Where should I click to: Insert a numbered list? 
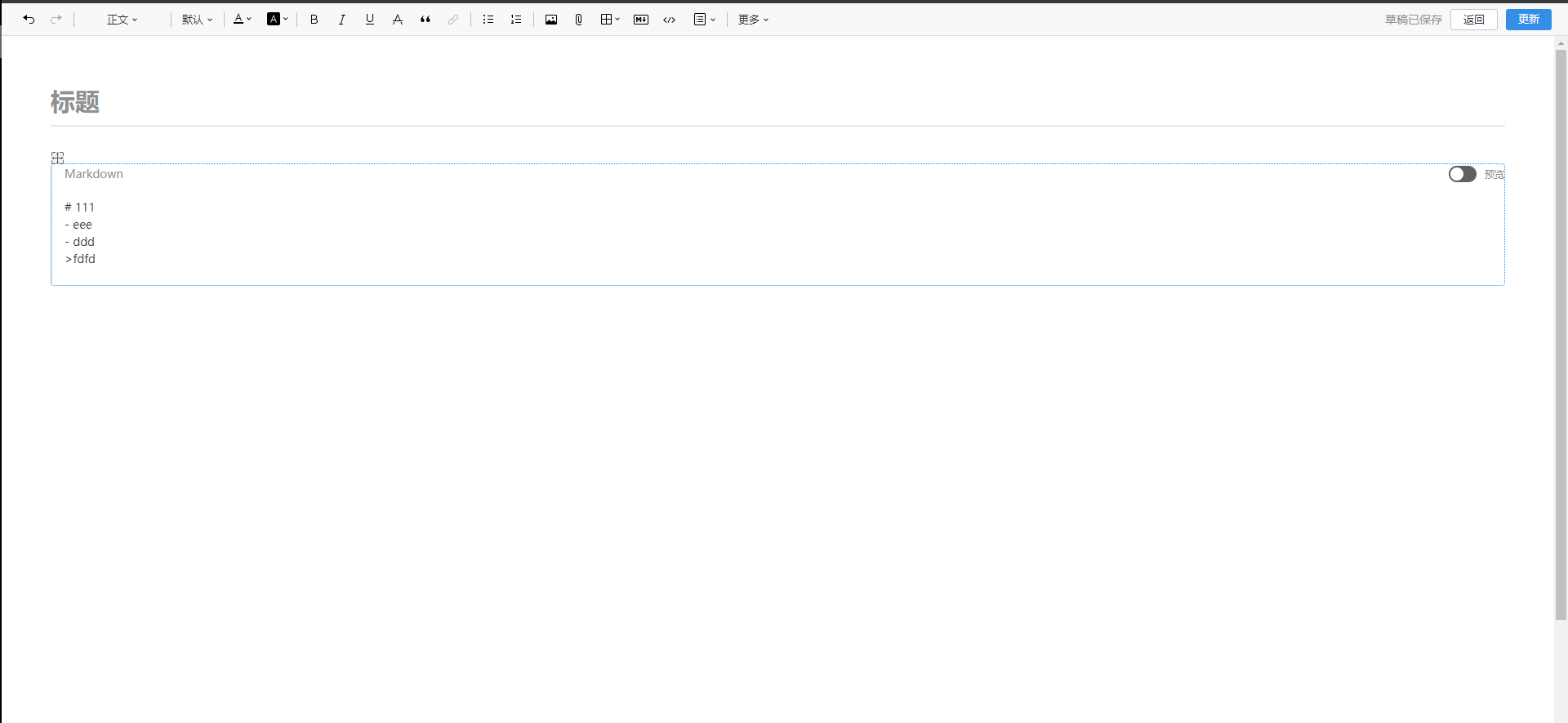click(516, 20)
